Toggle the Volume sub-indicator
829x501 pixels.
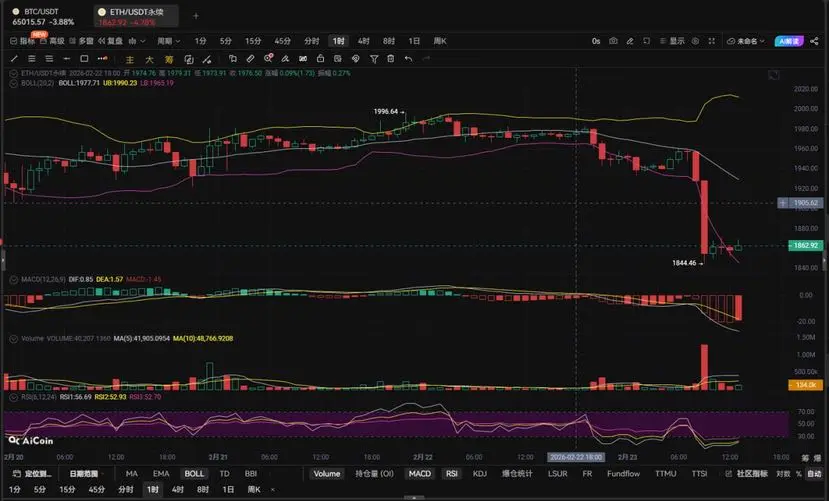(327, 474)
